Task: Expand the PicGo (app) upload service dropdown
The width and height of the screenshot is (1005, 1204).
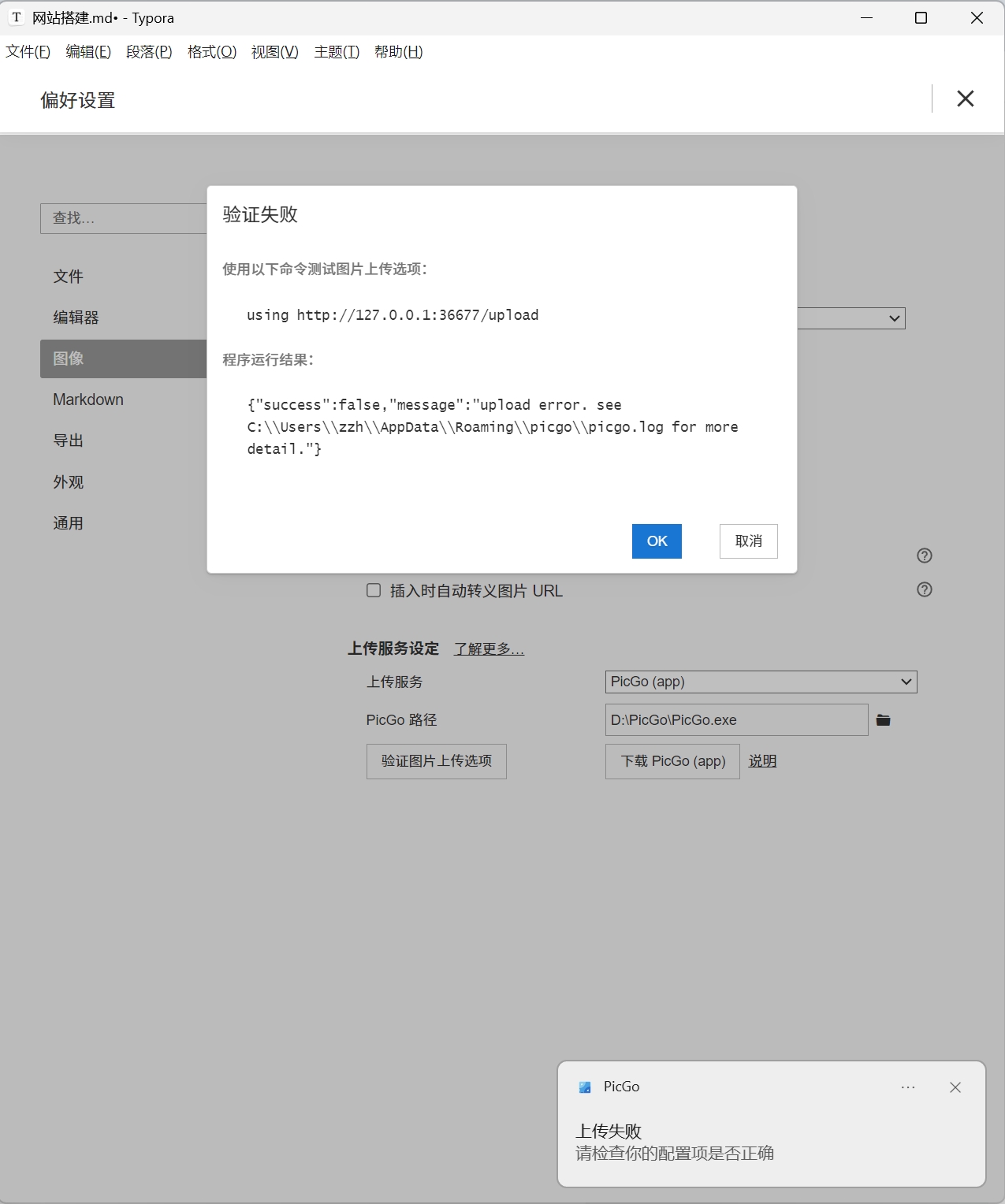Action: click(761, 682)
